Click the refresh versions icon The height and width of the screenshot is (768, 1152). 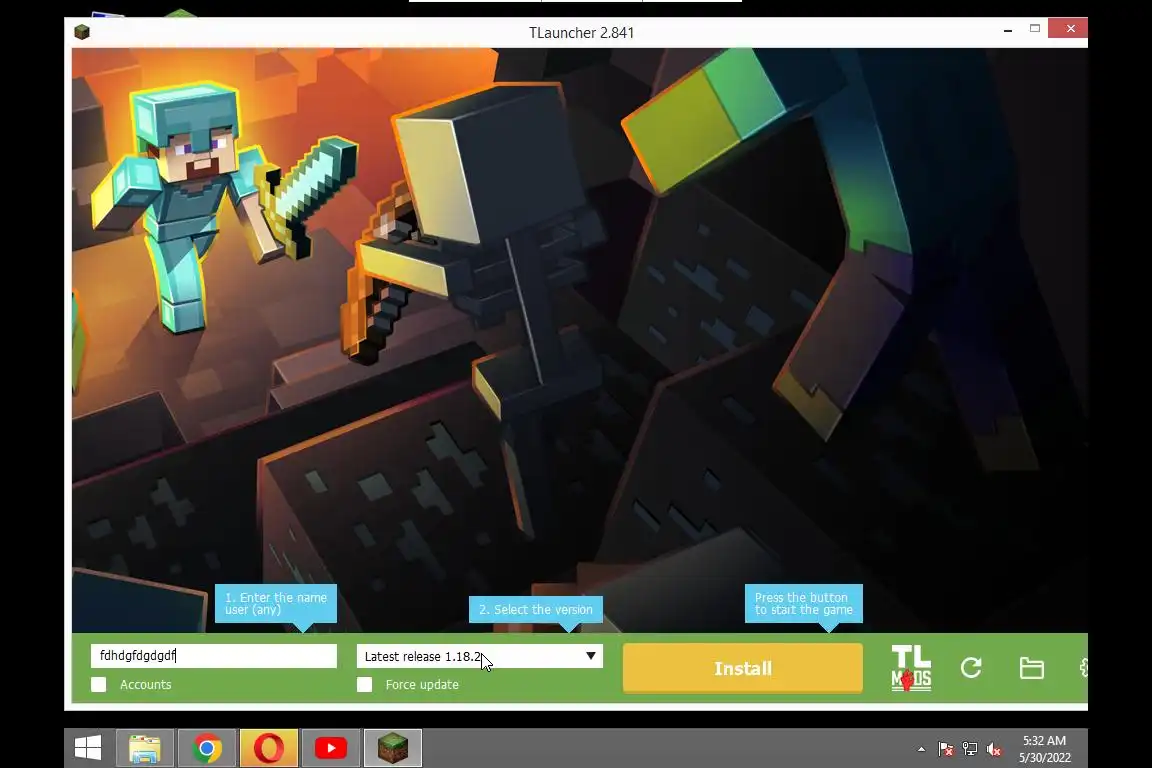point(971,668)
